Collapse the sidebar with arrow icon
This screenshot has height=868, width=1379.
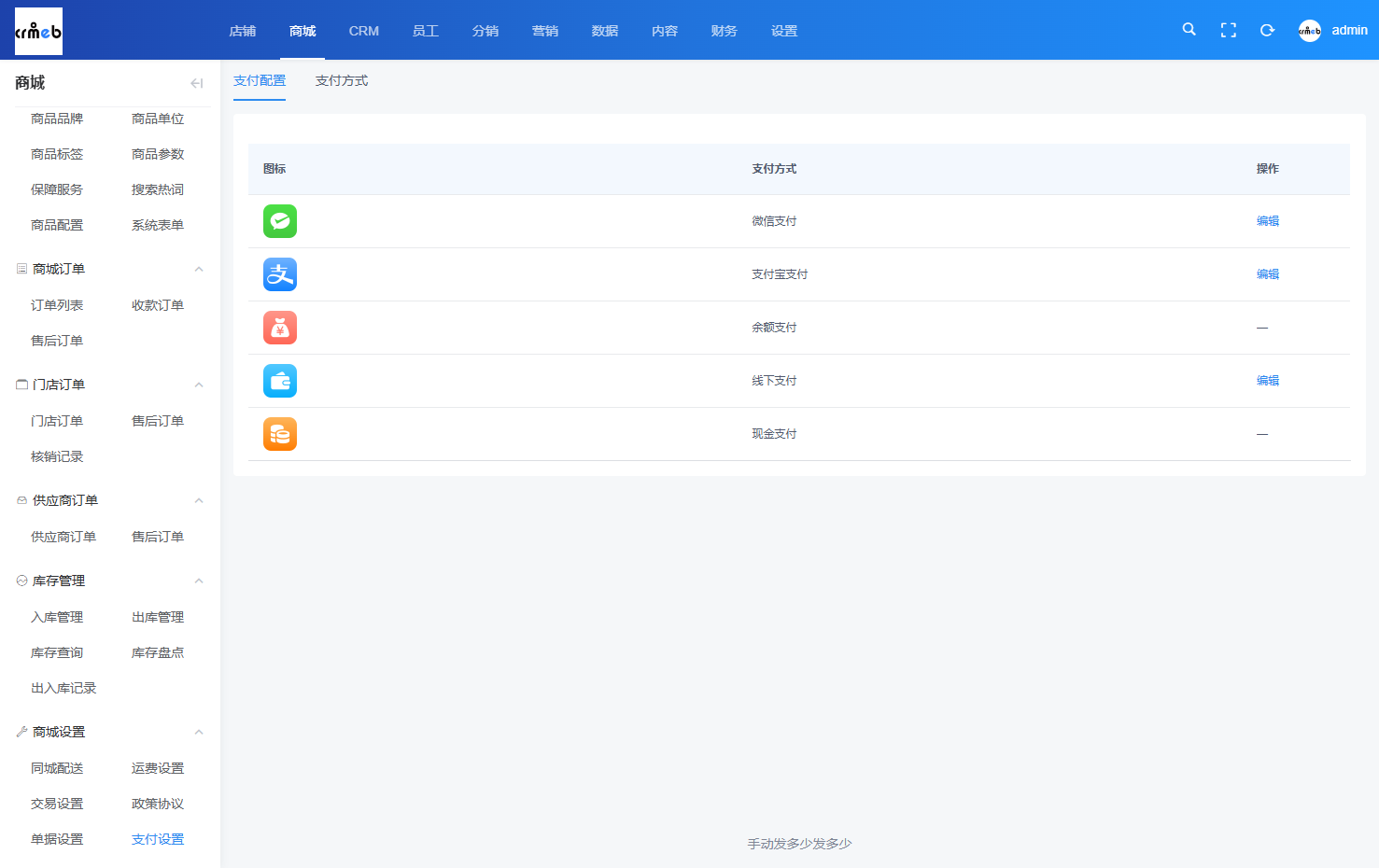pos(196,83)
